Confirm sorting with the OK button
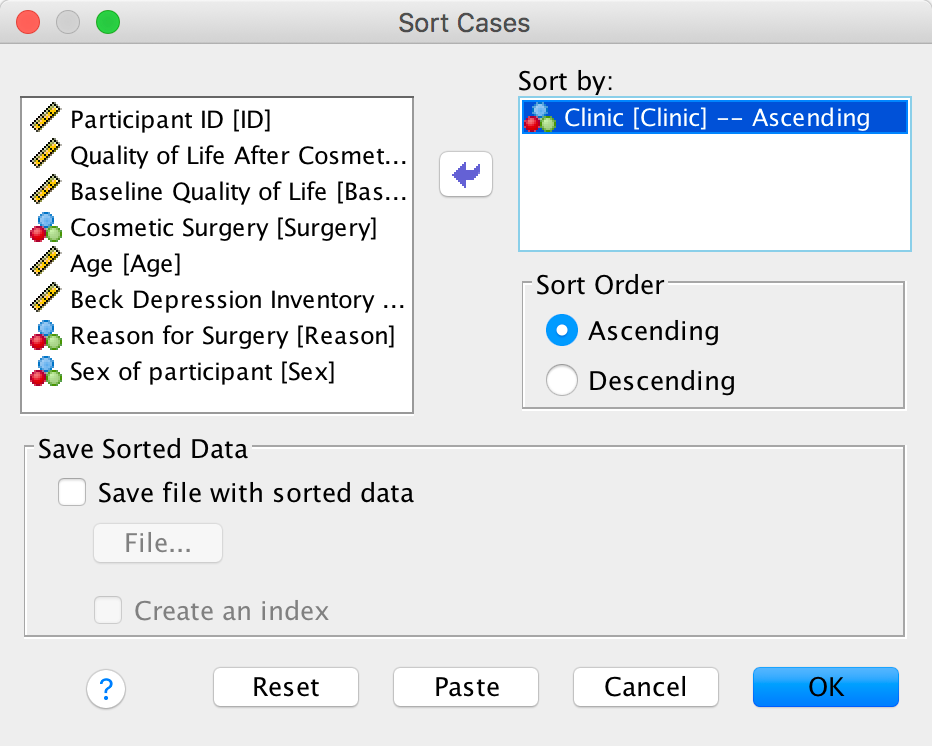 pyautogui.click(x=826, y=687)
